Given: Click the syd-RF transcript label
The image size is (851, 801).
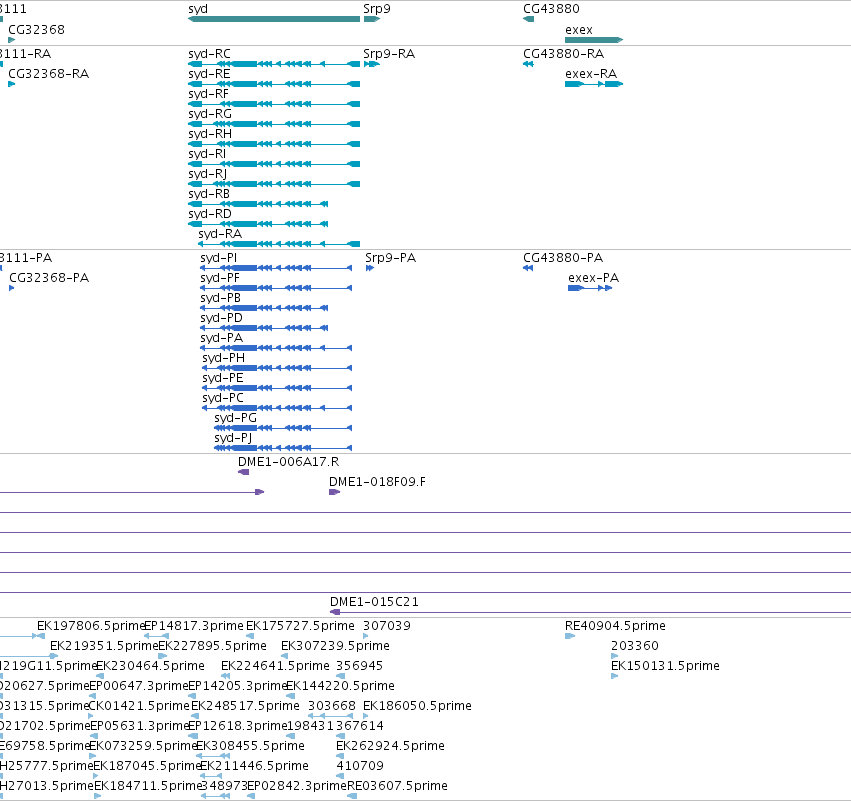Looking at the screenshot, I should point(208,94).
